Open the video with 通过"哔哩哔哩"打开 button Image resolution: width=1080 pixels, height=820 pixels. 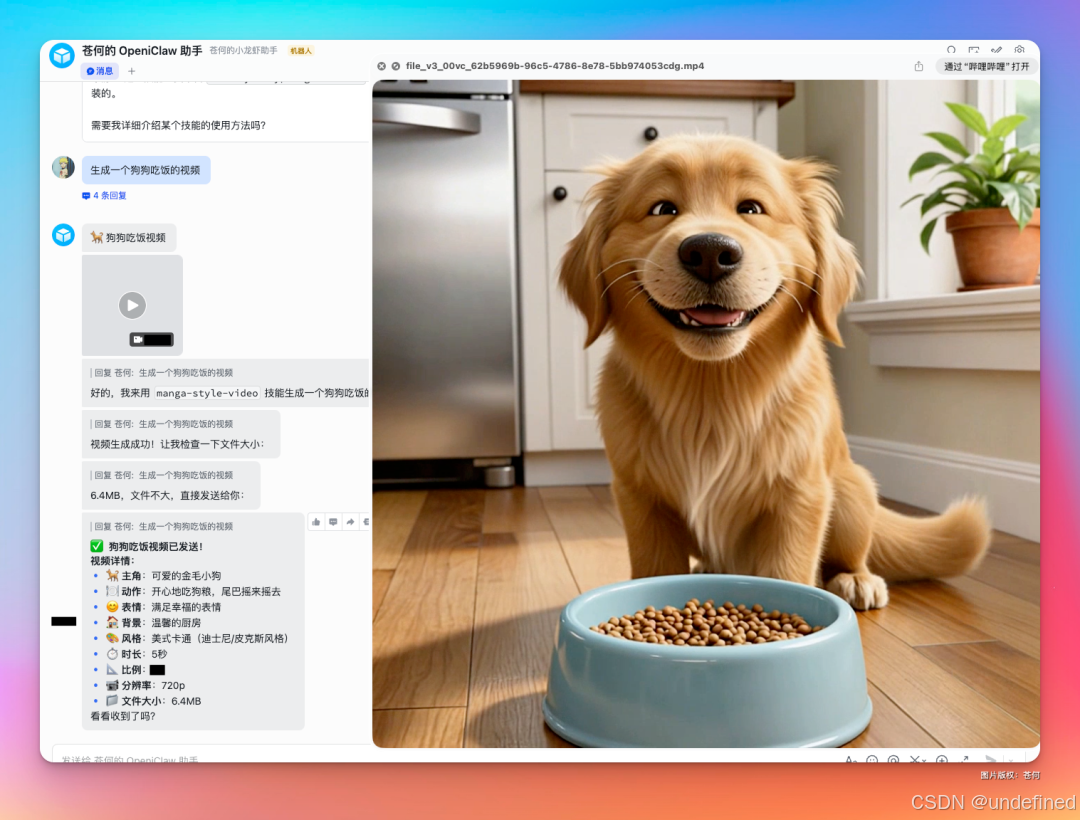(986, 66)
